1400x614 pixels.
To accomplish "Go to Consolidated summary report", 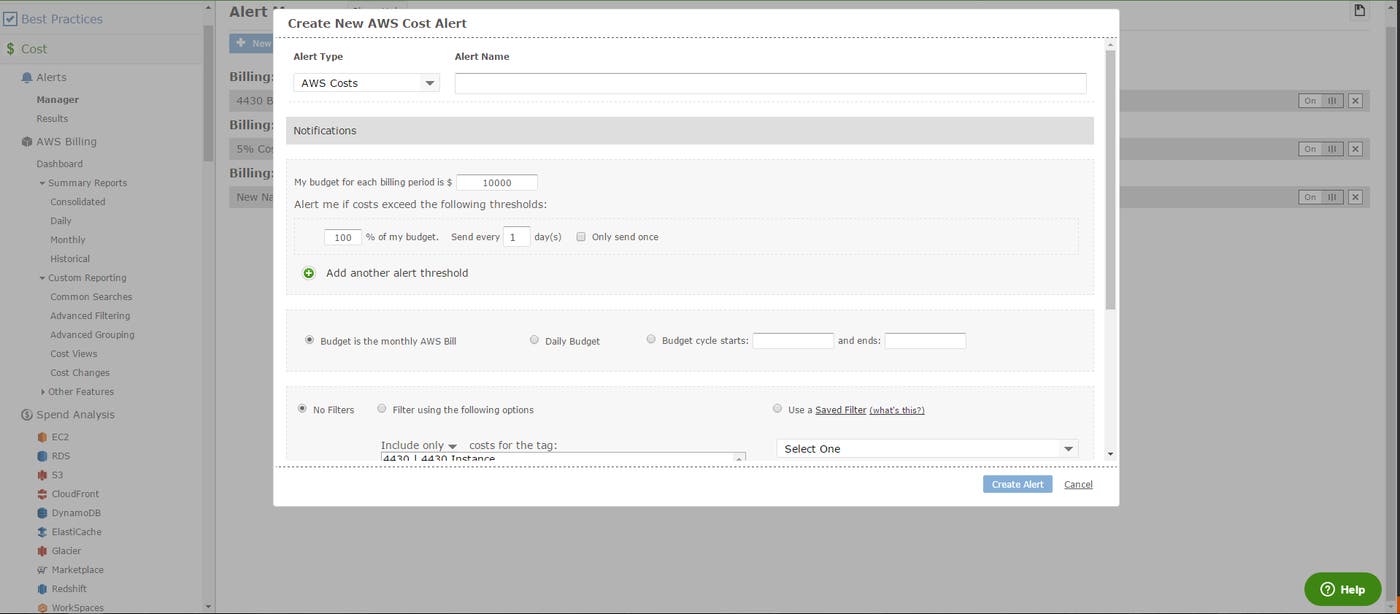I will coord(77,202).
